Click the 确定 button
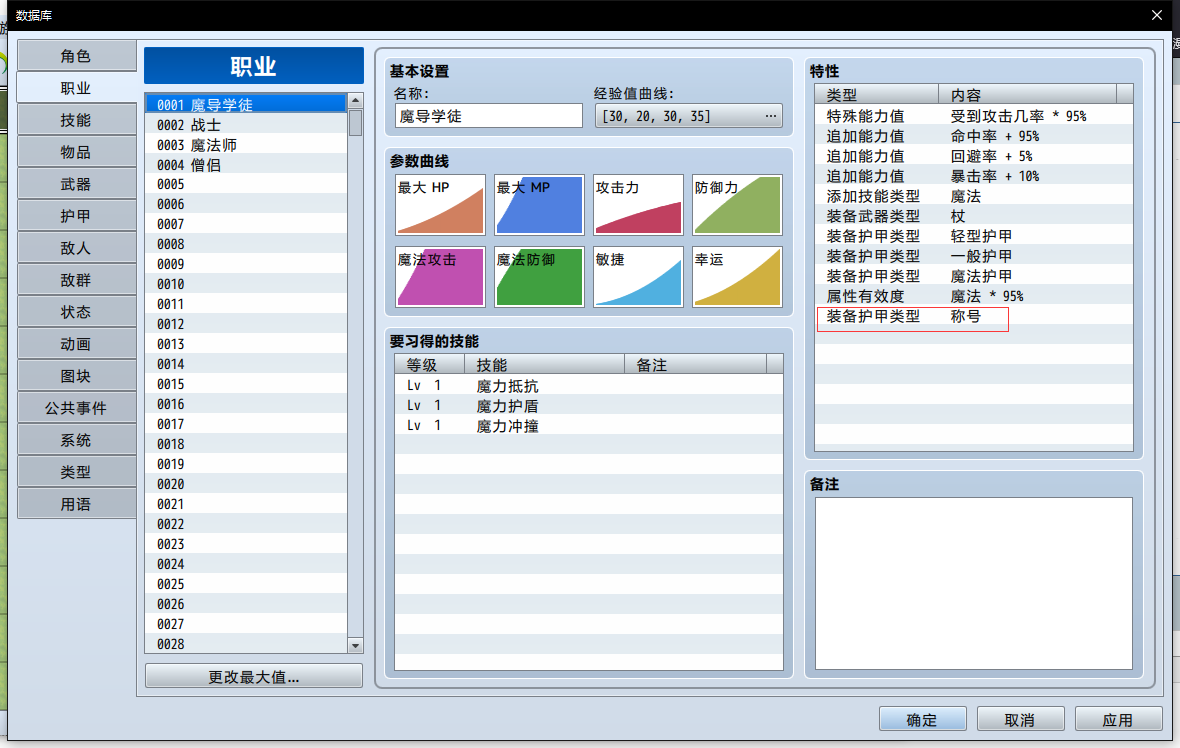This screenshot has height=748, width=1180. 923,719
